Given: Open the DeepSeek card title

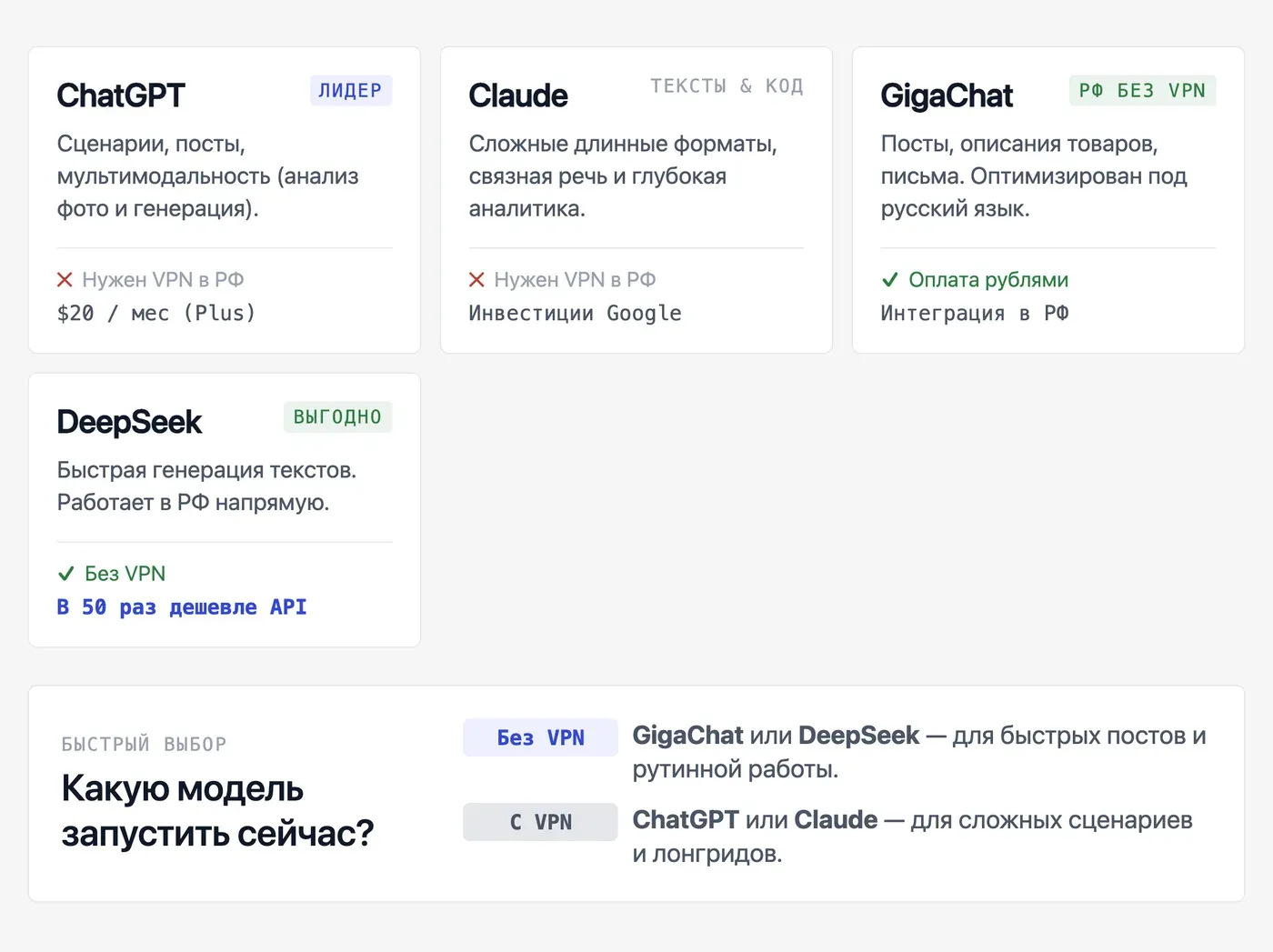Looking at the screenshot, I should 129,422.
